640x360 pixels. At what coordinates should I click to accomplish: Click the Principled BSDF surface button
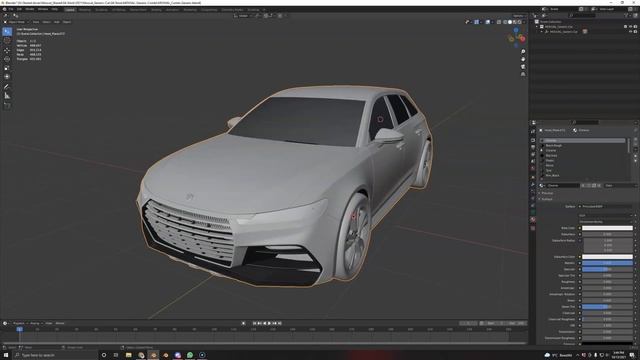[606, 207]
